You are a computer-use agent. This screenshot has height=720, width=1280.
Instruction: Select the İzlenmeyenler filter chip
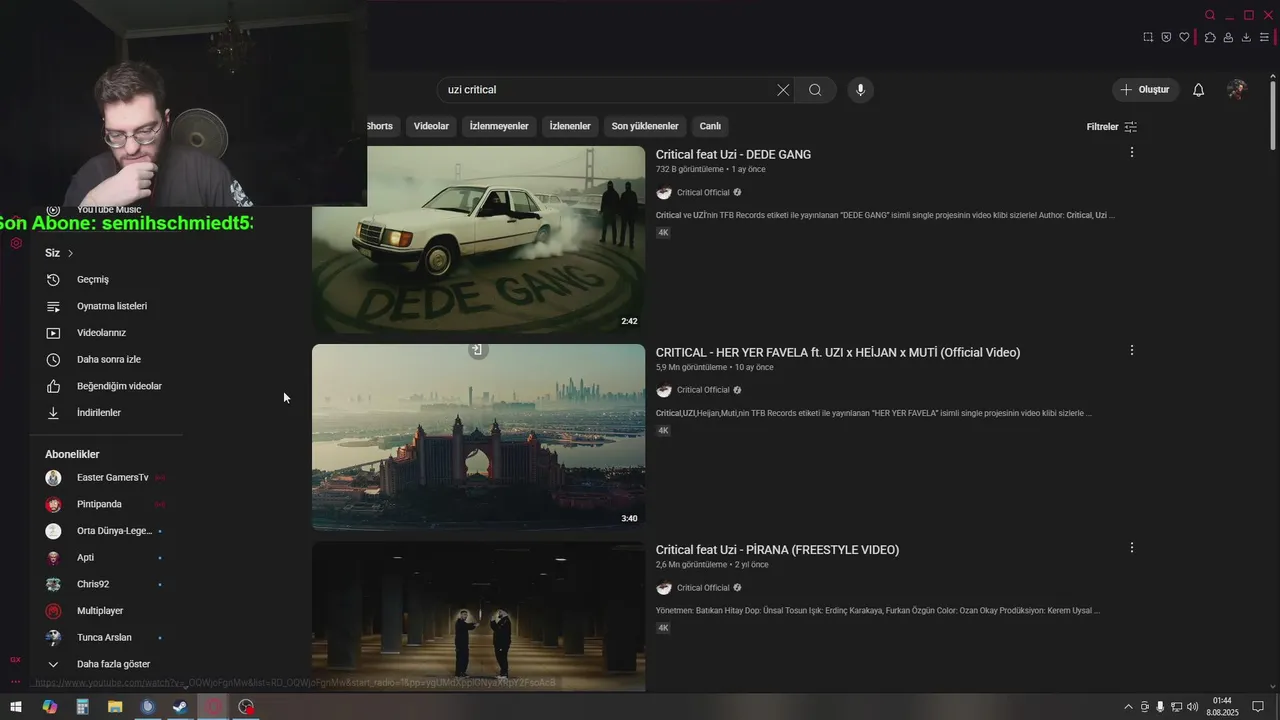click(499, 126)
